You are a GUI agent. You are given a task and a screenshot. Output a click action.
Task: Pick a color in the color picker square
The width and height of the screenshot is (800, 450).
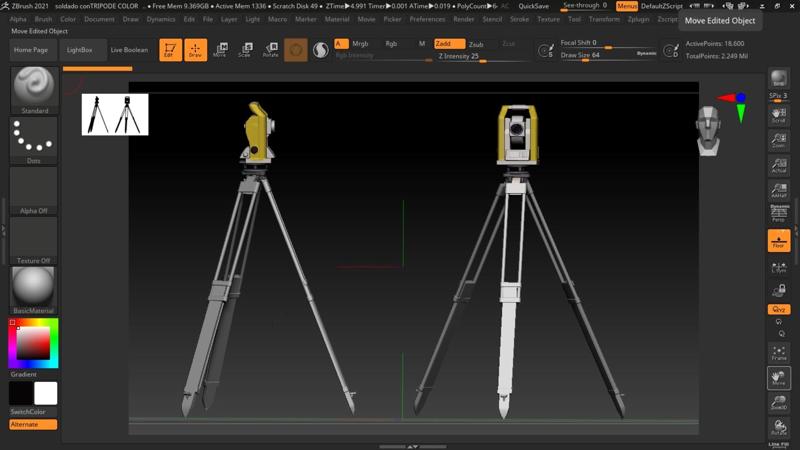click(33, 343)
